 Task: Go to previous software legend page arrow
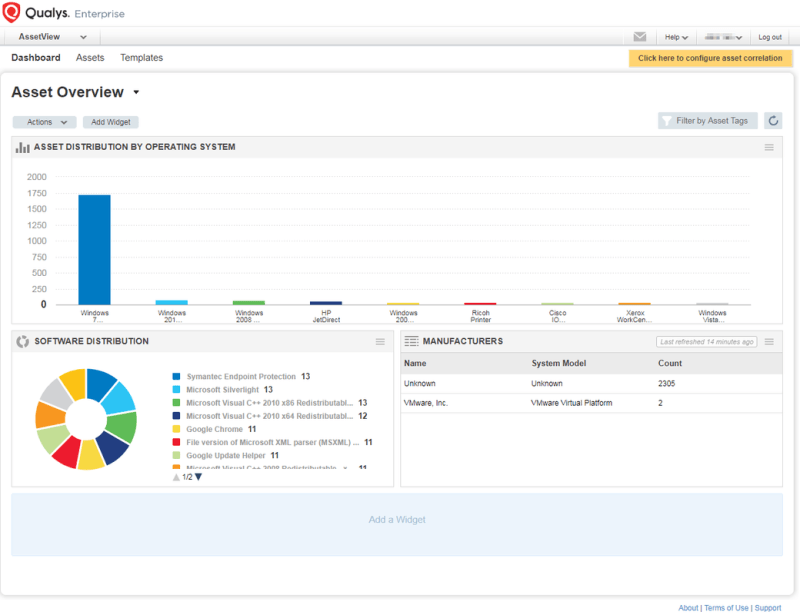coord(176,477)
